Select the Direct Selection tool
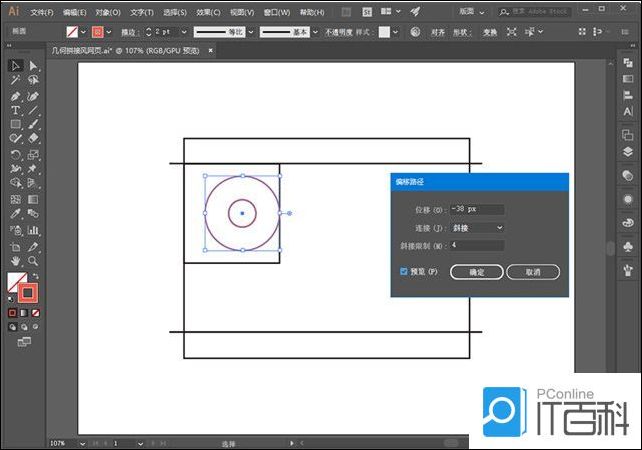Image resolution: width=642 pixels, height=450 pixels. (x=33, y=65)
